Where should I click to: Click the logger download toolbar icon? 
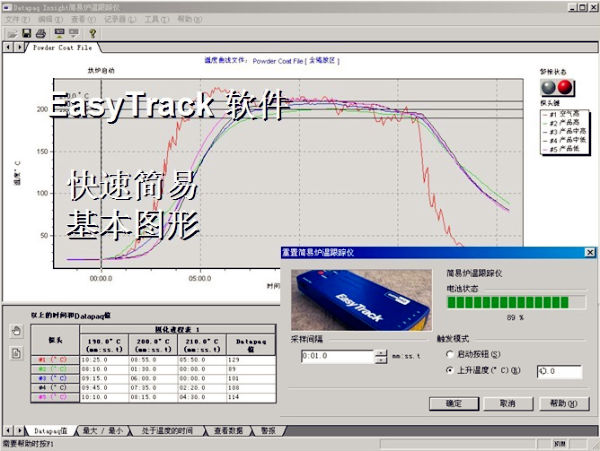pos(57,33)
